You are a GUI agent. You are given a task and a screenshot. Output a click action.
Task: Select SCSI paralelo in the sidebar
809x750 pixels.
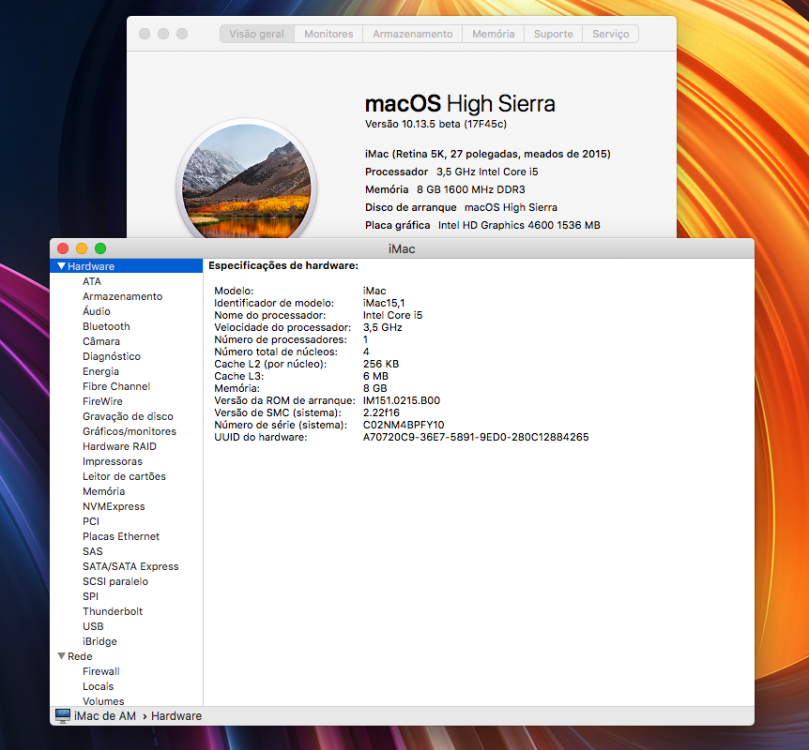(115, 581)
